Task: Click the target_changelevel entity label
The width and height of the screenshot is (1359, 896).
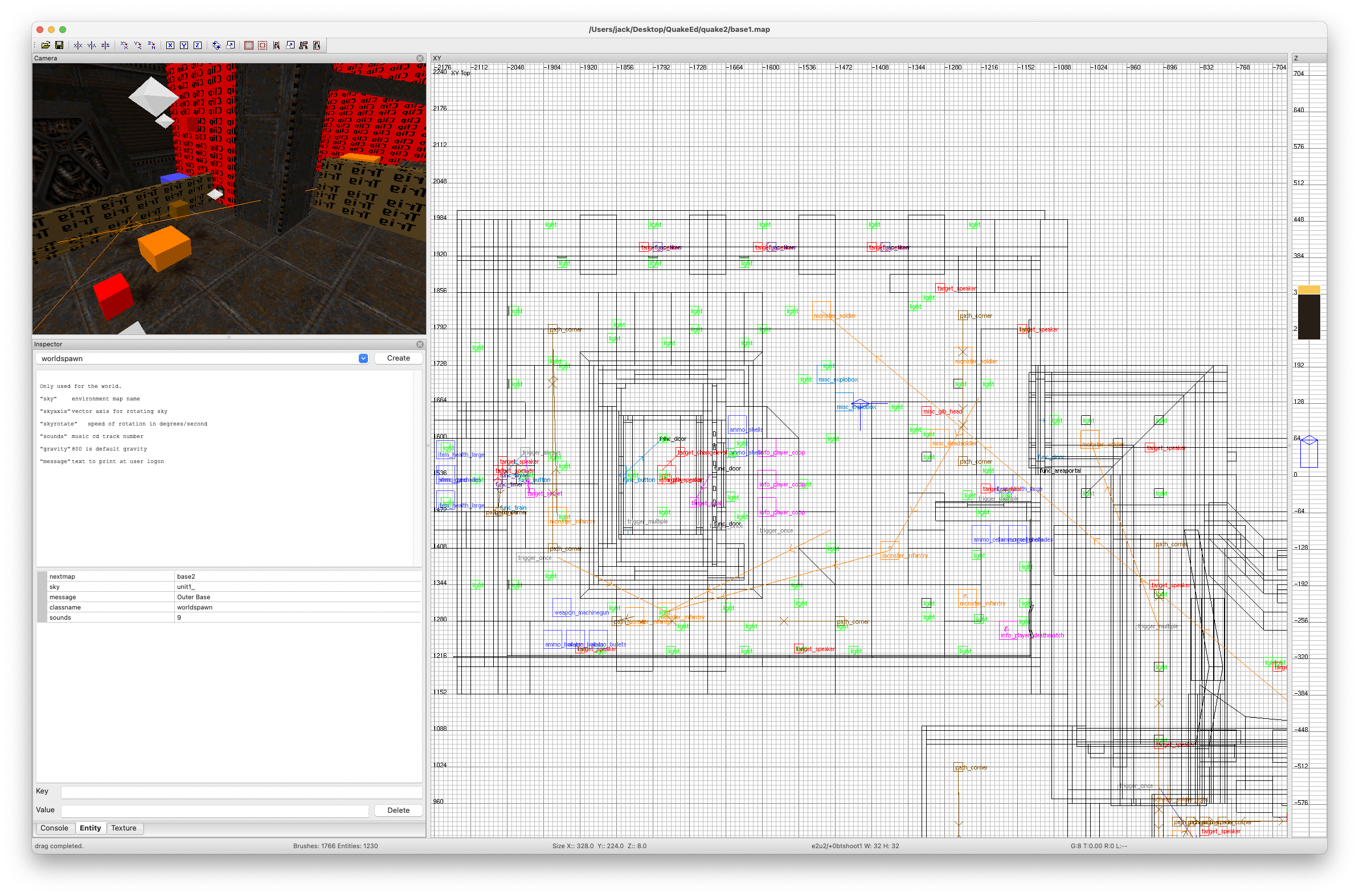Action: coord(703,453)
